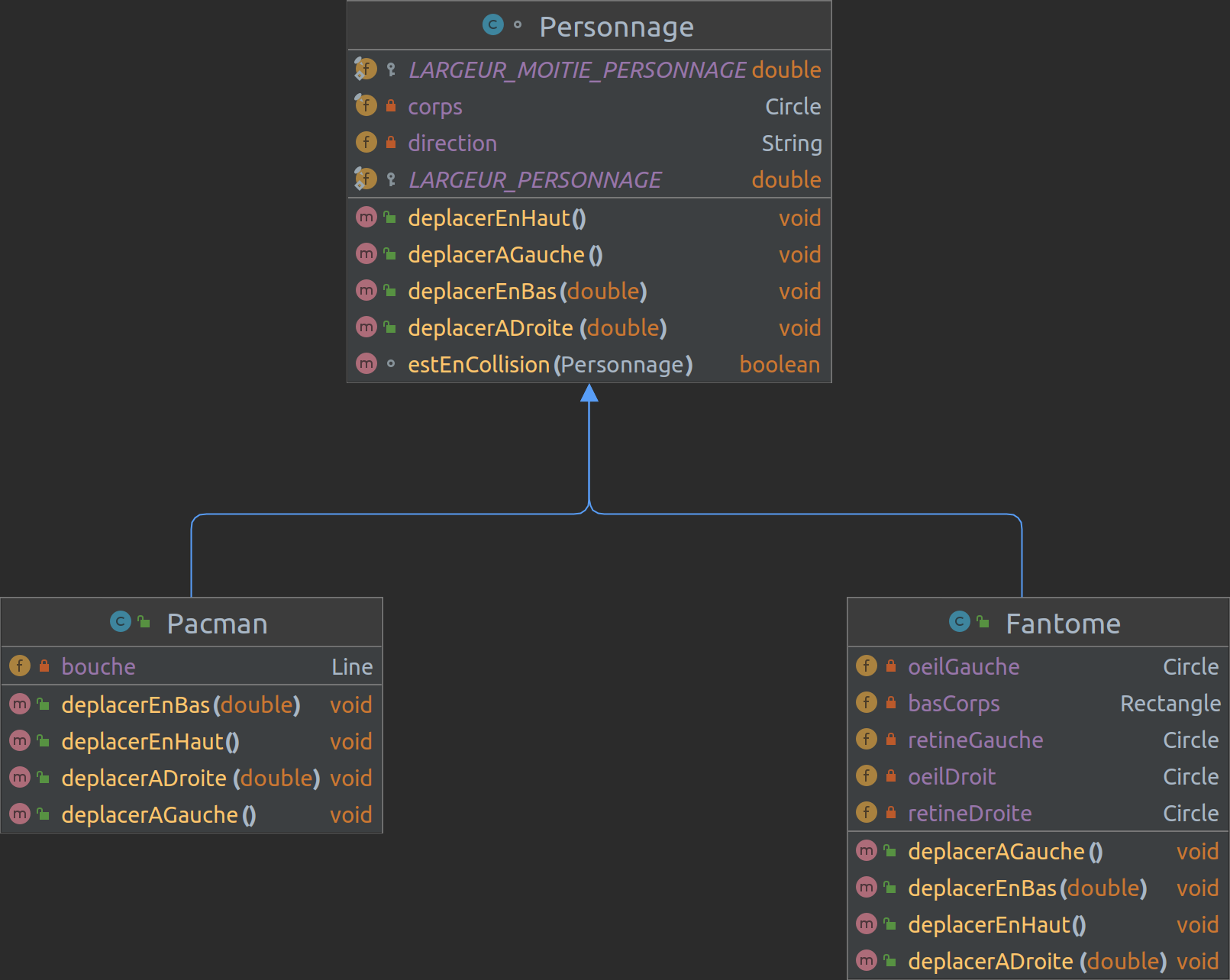
Task: Click the class icon next to Personnage title
Action: 492,25
